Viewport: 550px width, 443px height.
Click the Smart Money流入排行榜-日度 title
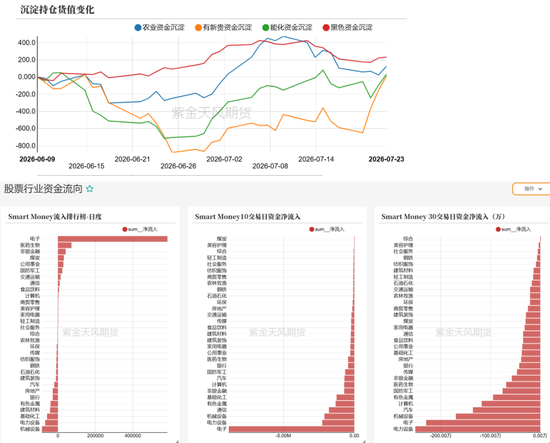[x=55, y=217]
